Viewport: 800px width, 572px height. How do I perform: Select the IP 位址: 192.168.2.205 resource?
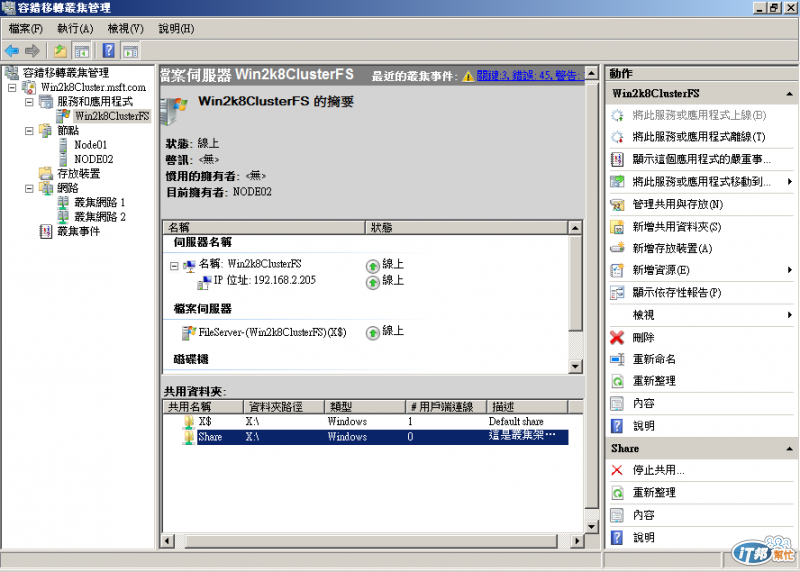(264, 280)
